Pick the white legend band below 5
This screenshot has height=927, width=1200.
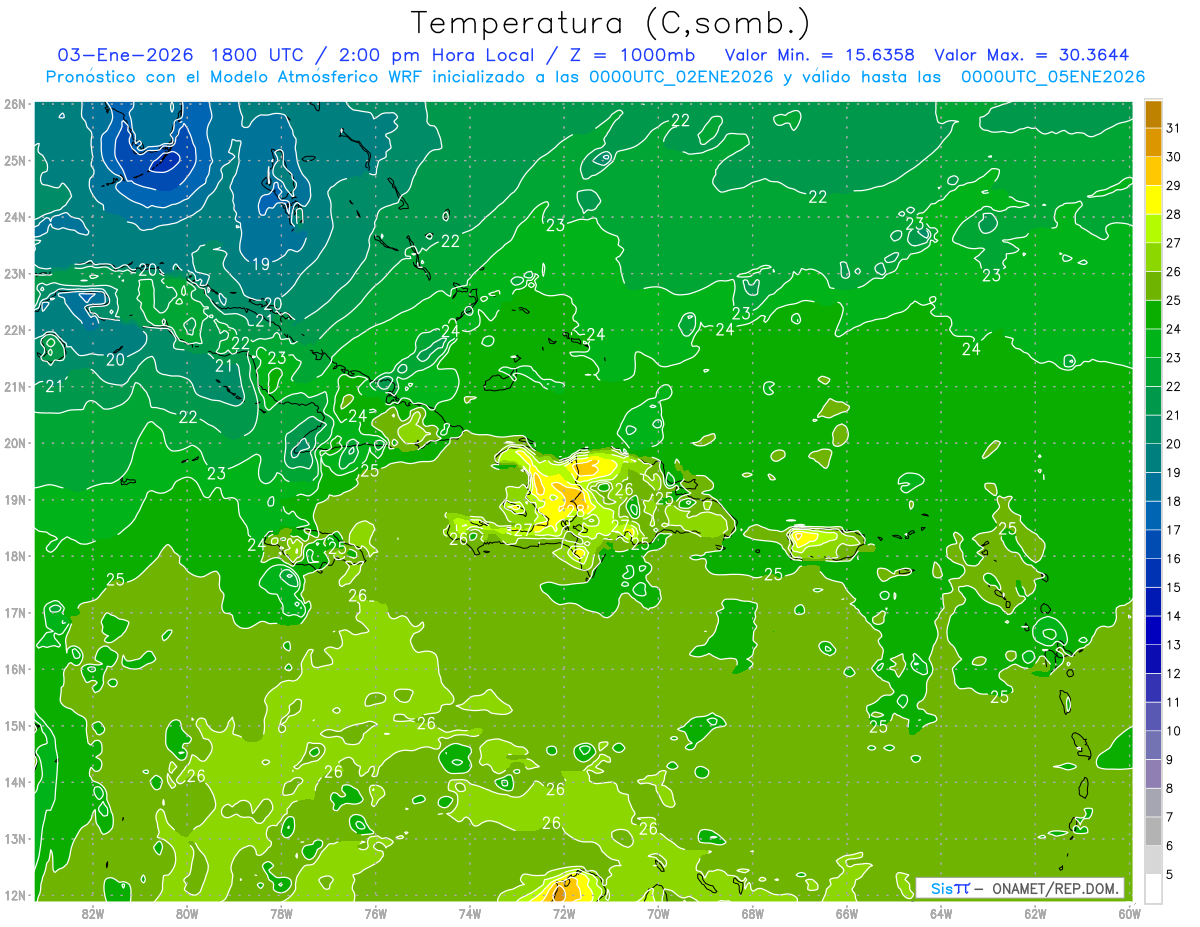(1153, 888)
